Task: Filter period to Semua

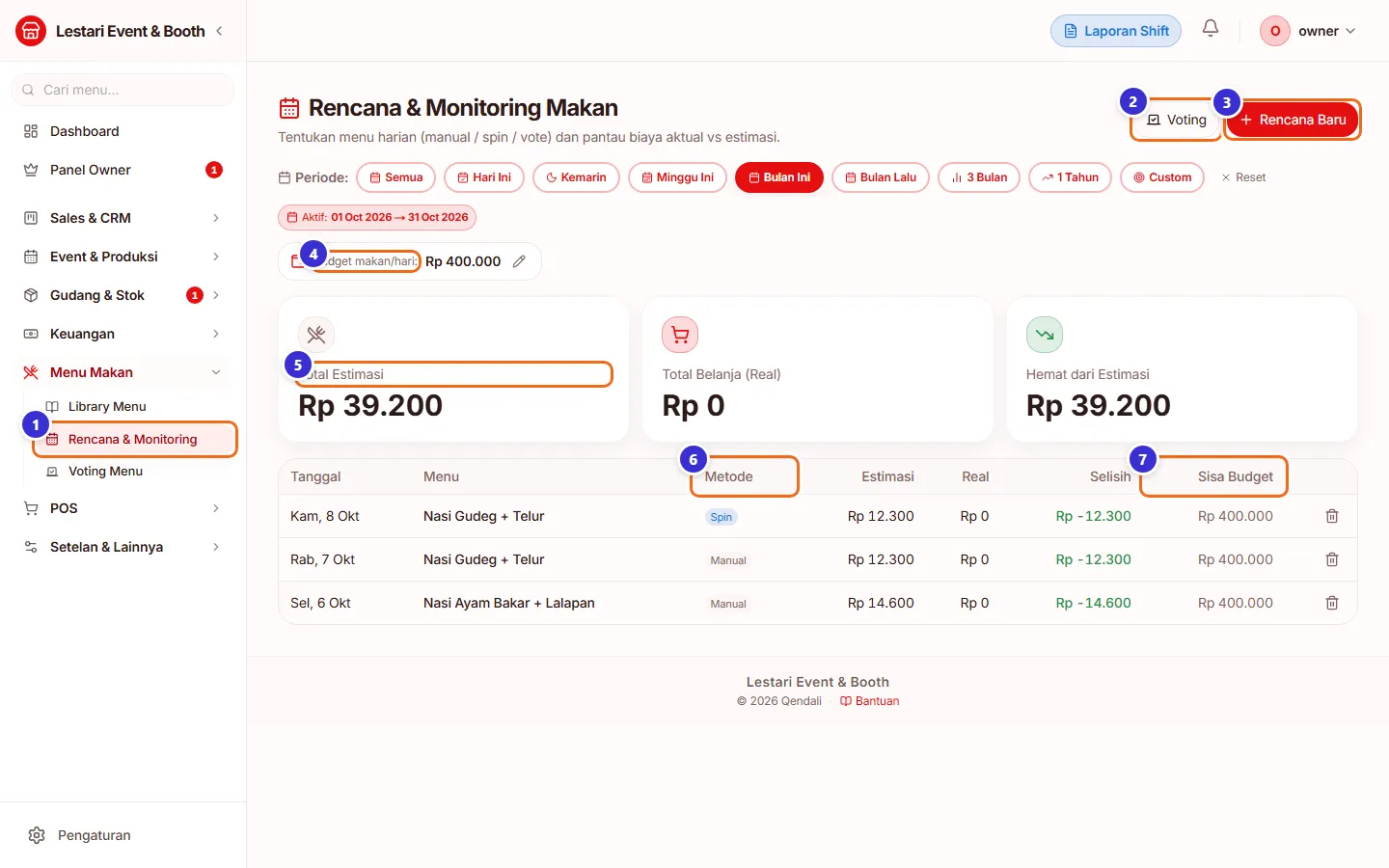Action: click(396, 177)
